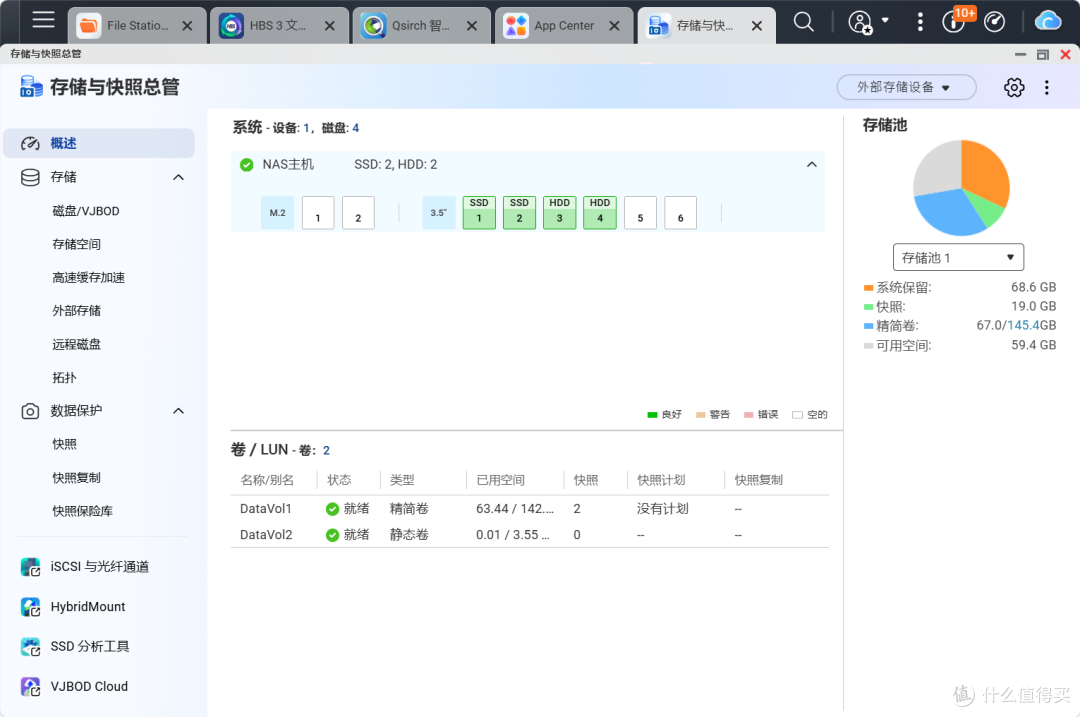1080x717 pixels.
Task: Click the 存储池 usage pie chart
Action: pyautogui.click(x=961, y=187)
